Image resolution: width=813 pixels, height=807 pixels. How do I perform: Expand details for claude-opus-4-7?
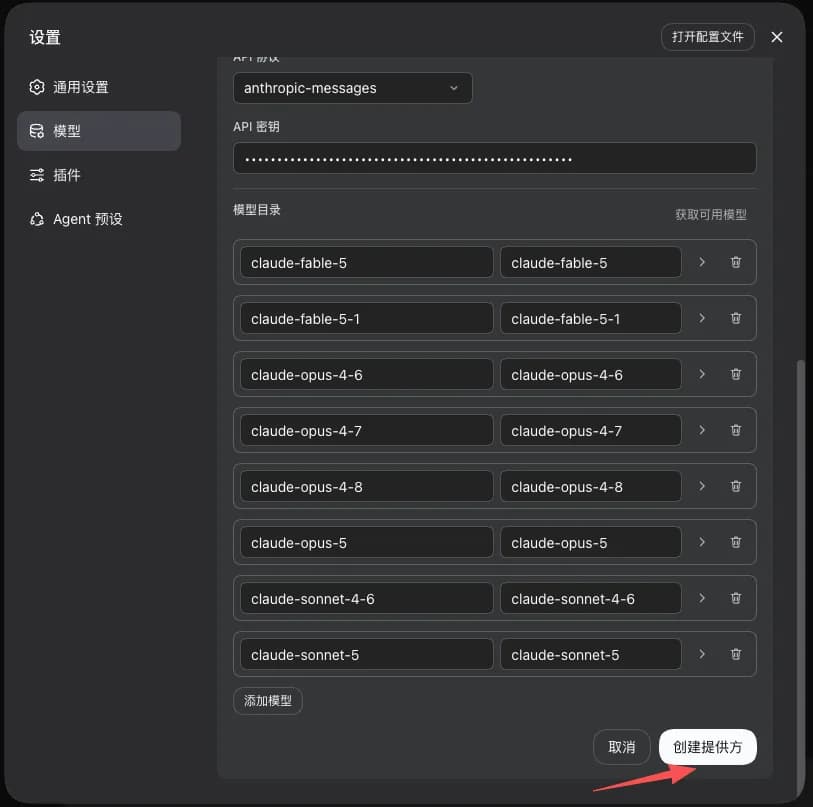pyautogui.click(x=702, y=430)
